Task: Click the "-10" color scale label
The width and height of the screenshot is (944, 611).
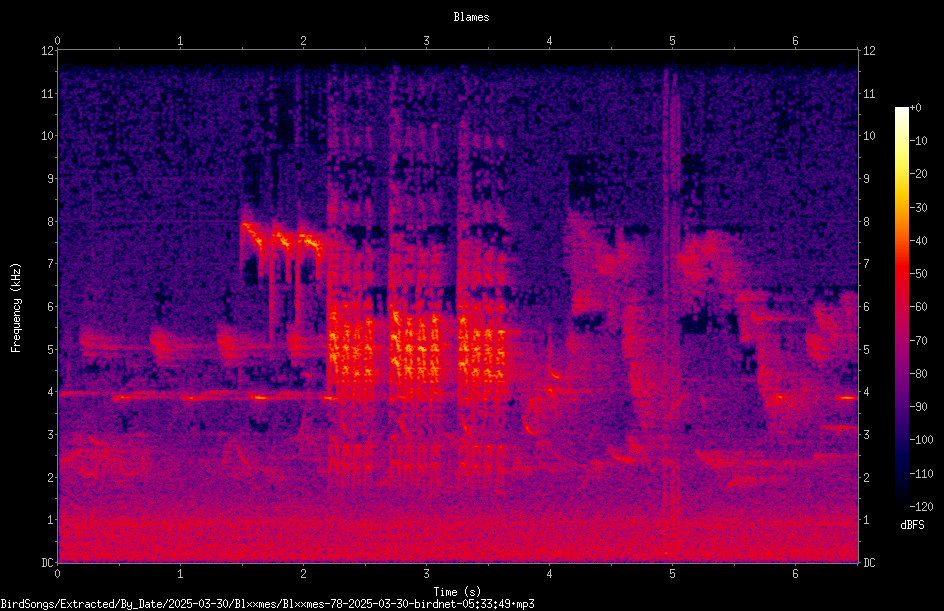Action: (x=918, y=141)
